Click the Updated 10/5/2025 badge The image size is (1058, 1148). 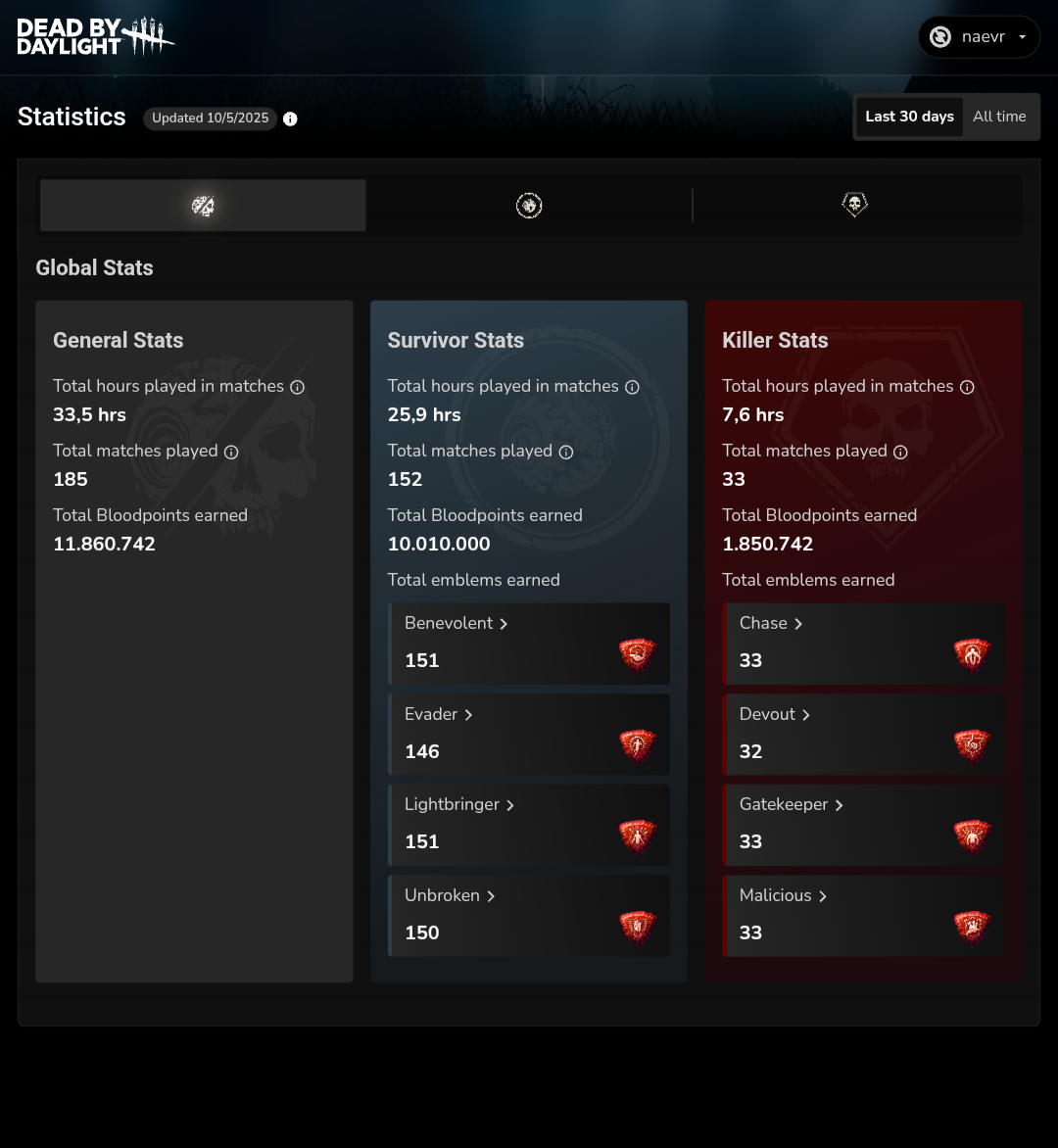point(210,118)
